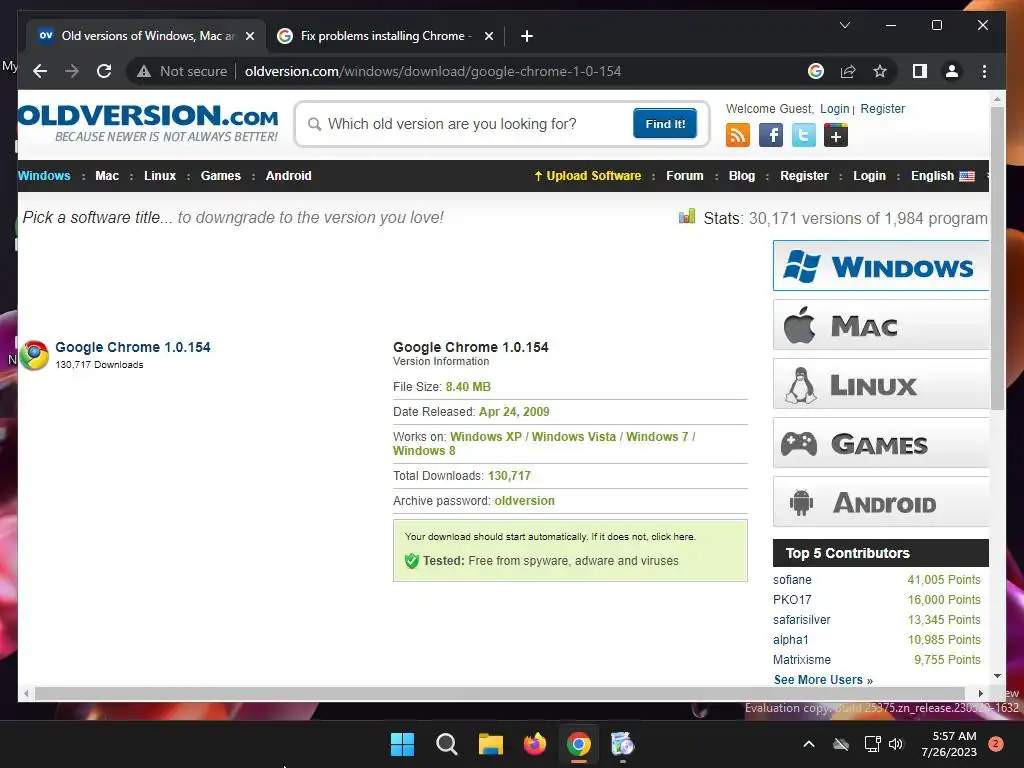
Task: Click Windows XP in Works on
Action: pyautogui.click(x=486, y=436)
